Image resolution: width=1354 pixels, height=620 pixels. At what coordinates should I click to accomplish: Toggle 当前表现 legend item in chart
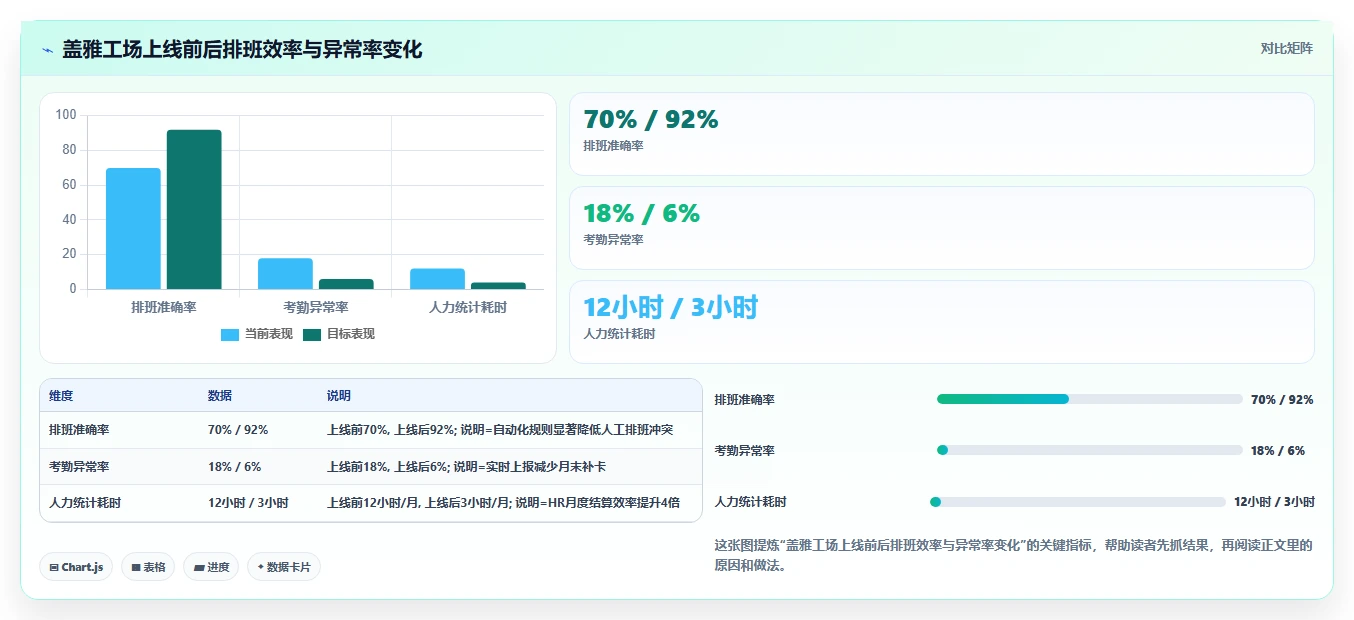pos(257,334)
